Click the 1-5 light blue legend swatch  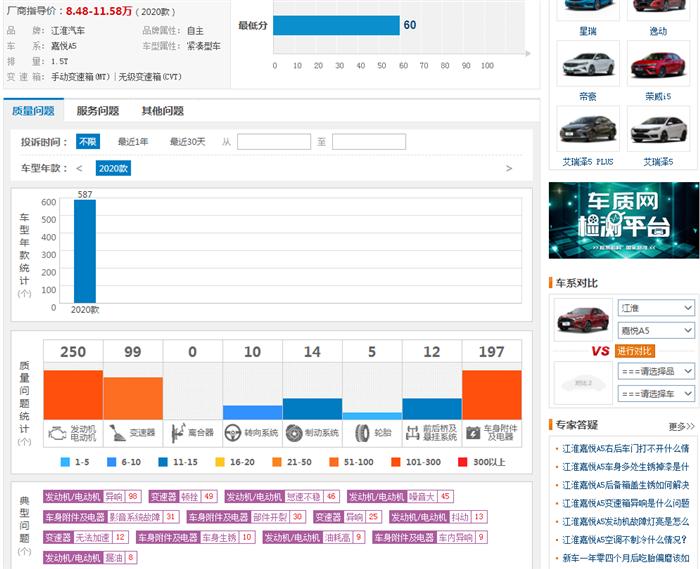65,462
